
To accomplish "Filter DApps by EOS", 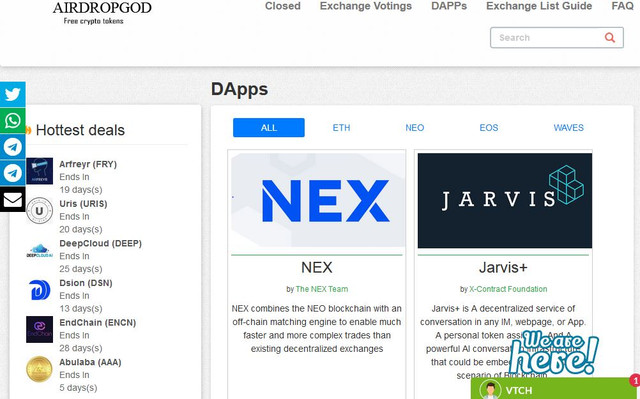I will pos(489,128).
